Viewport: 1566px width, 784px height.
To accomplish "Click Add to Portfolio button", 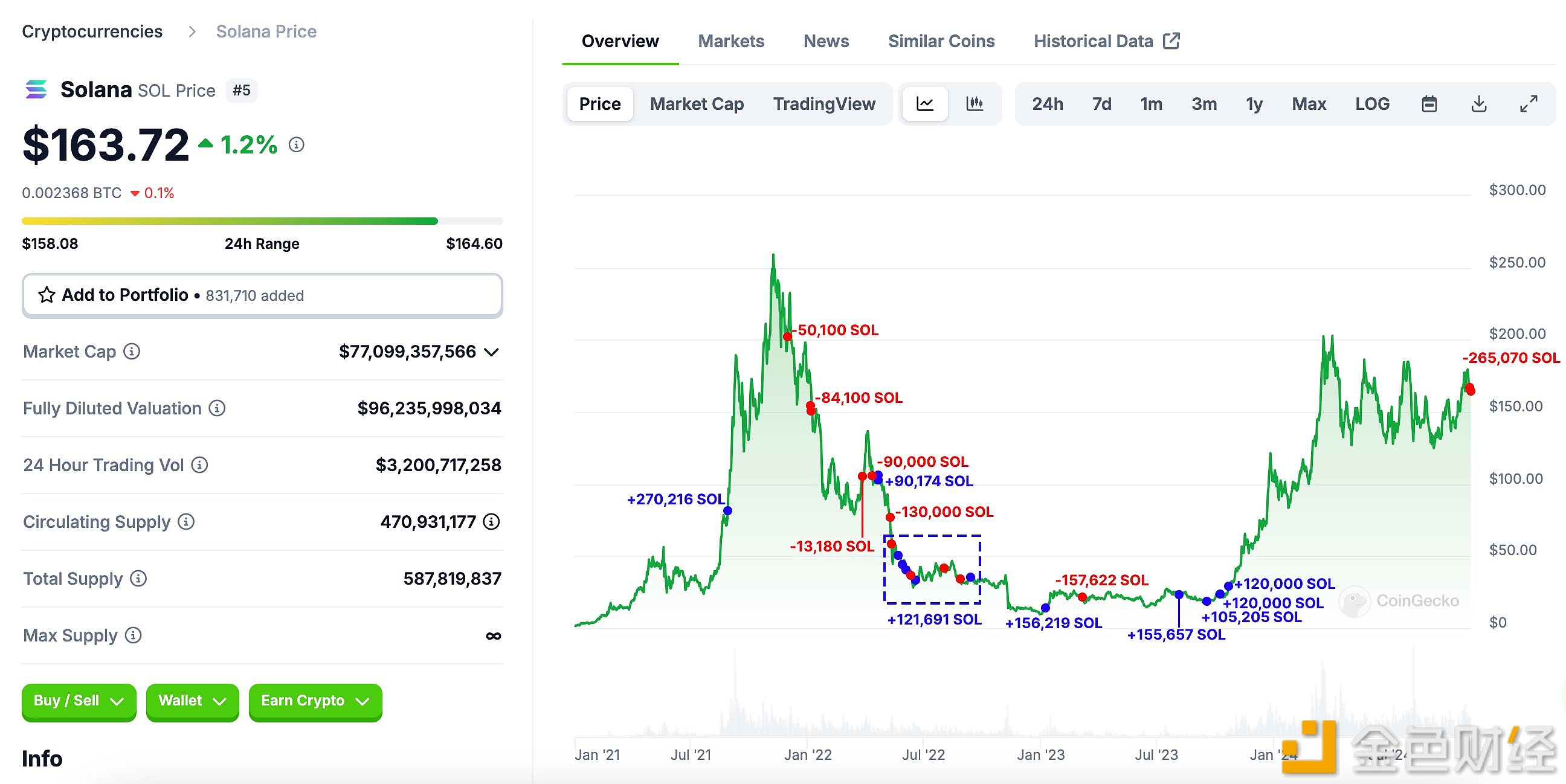I will click(262, 295).
